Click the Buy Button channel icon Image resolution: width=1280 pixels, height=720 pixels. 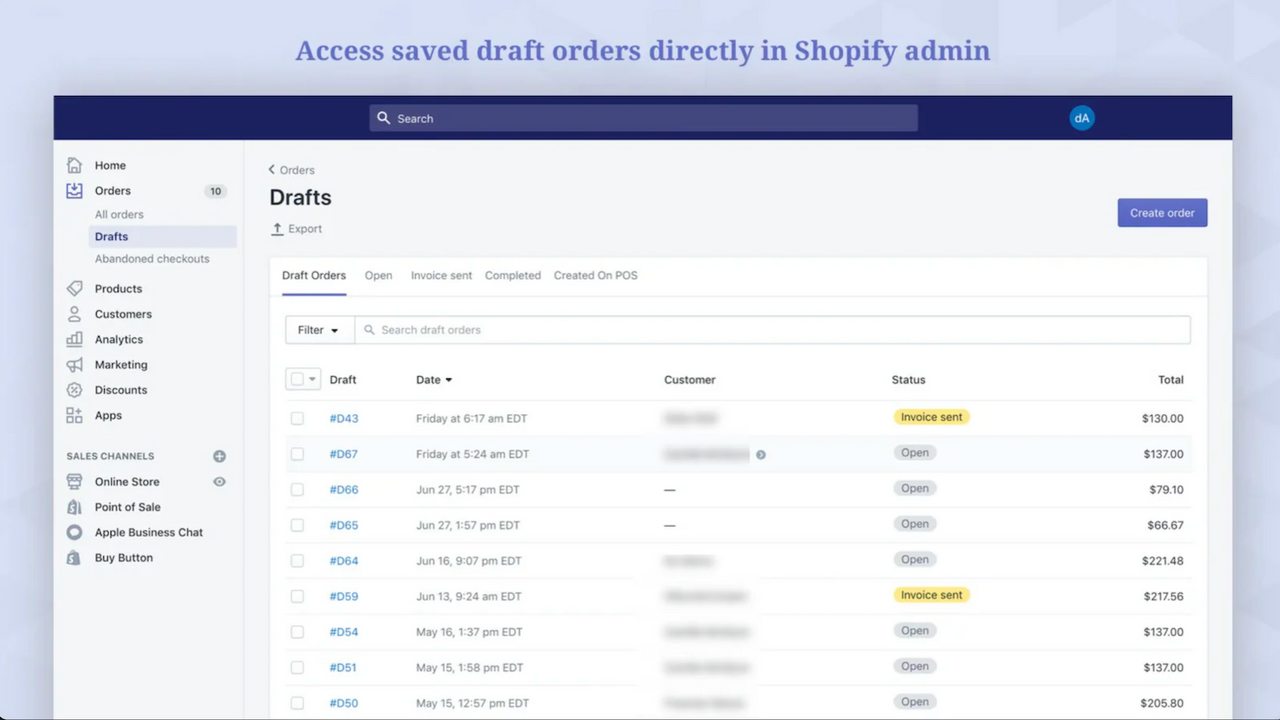click(x=74, y=557)
